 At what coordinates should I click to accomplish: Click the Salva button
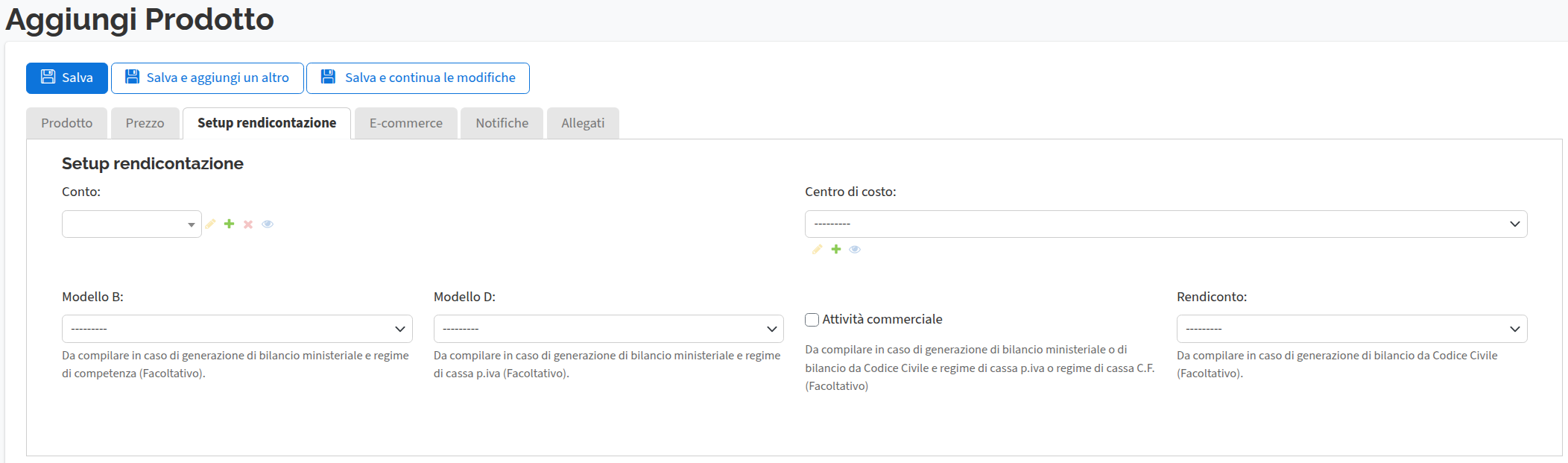67,78
